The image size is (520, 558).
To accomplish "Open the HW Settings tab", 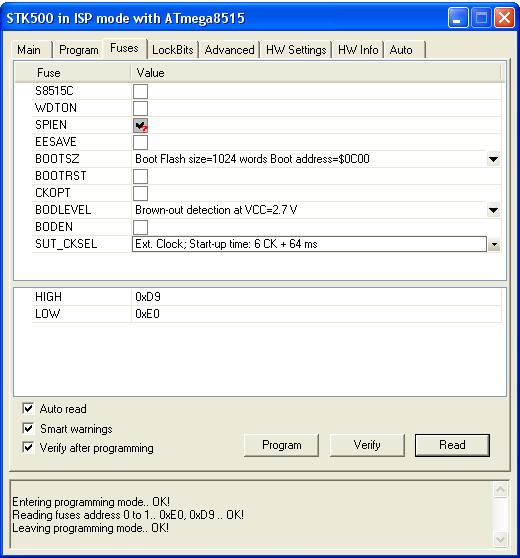I will pyautogui.click(x=296, y=50).
